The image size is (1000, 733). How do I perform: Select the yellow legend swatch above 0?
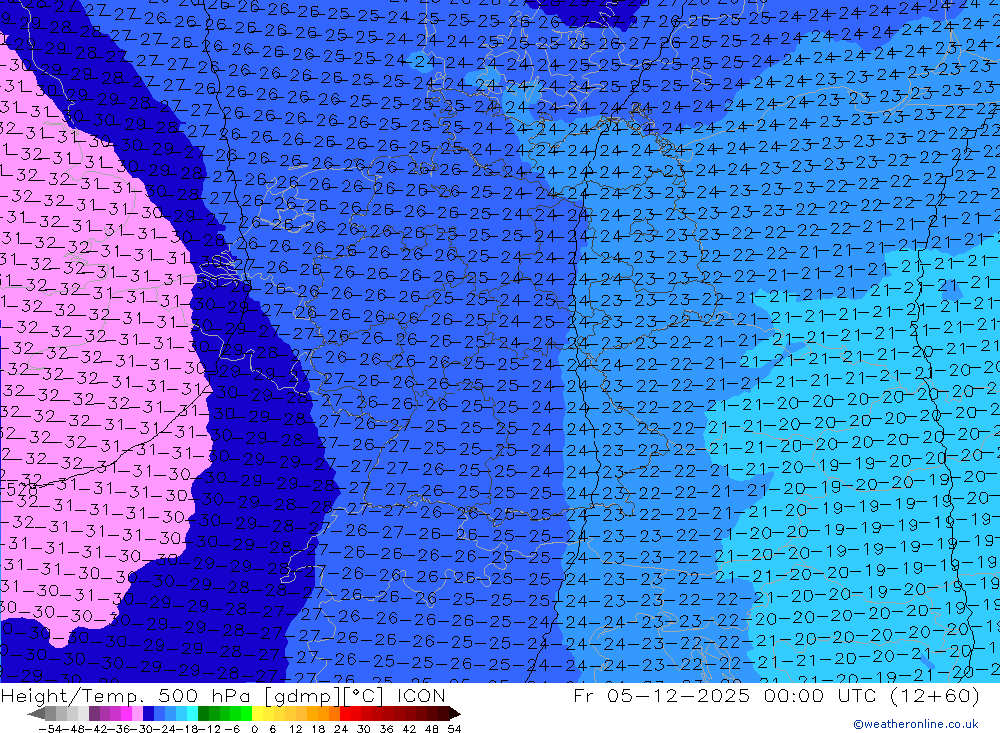click(x=257, y=713)
